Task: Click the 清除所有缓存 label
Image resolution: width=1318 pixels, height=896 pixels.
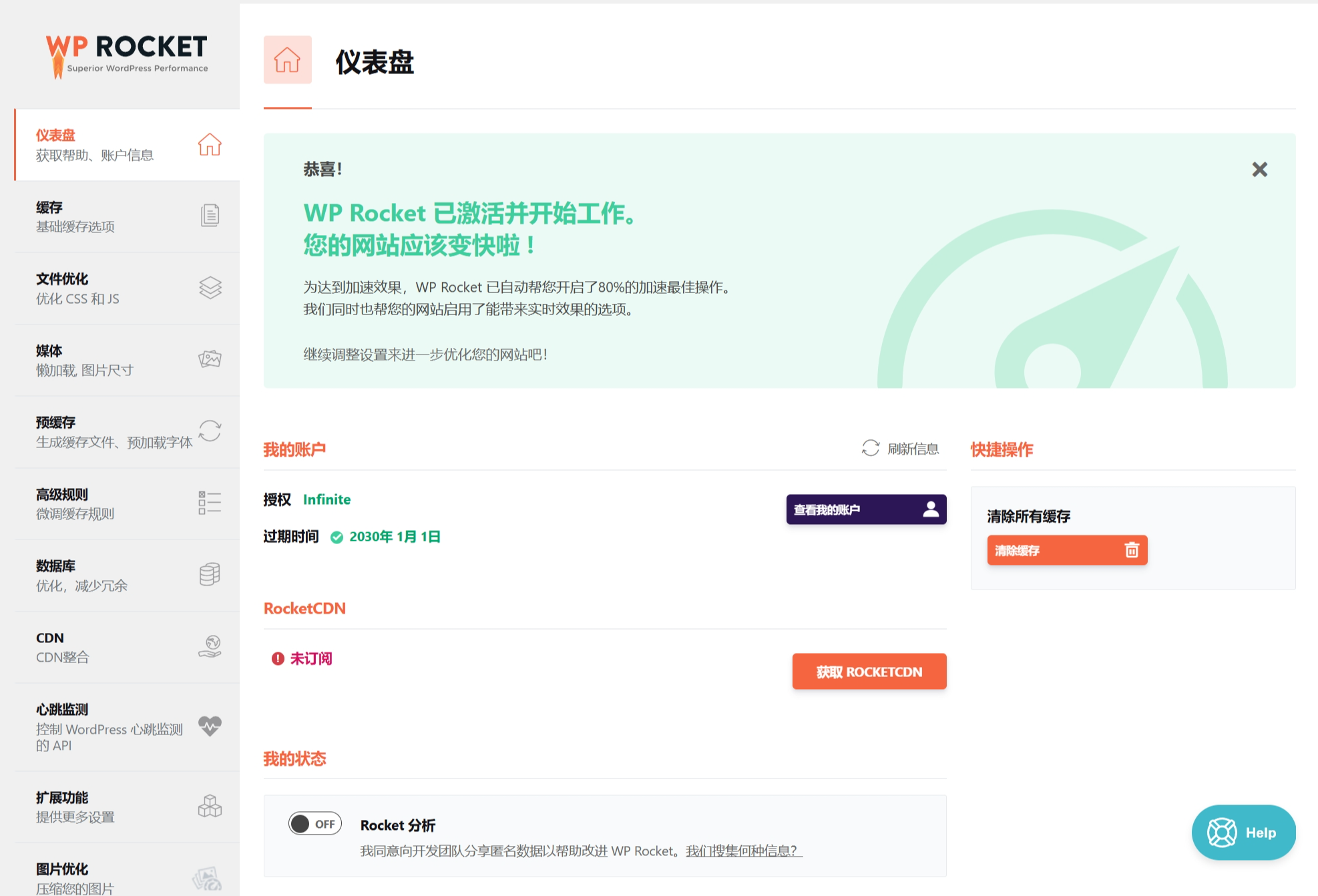Action: coord(1029,516)
